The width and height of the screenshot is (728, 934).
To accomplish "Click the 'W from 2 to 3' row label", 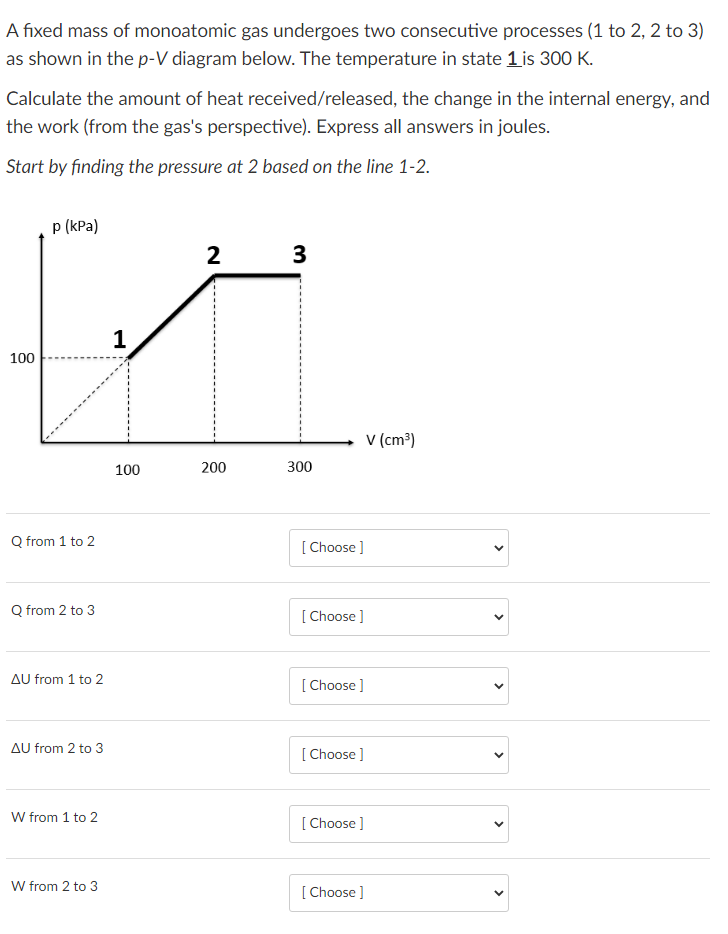I will point(54,886).
